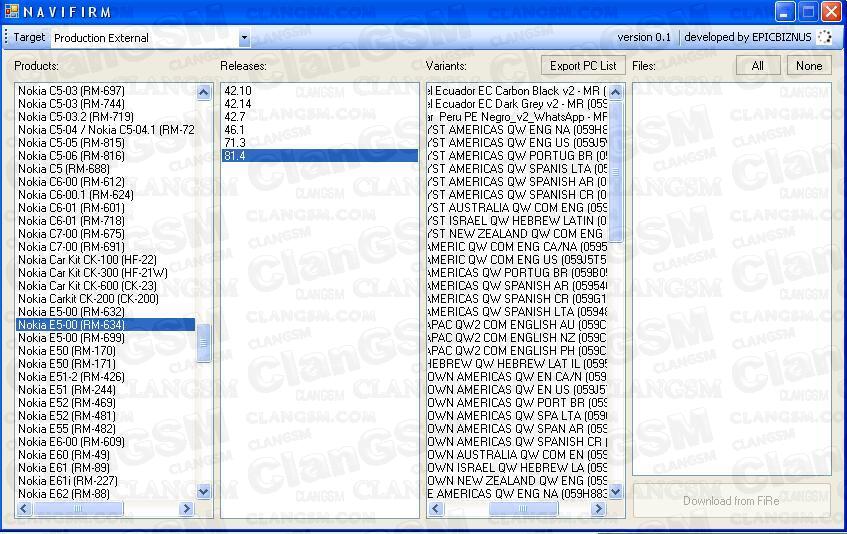Click the Products vertical scrollbar thumb
847x534 pixels.
coord(204,343)
